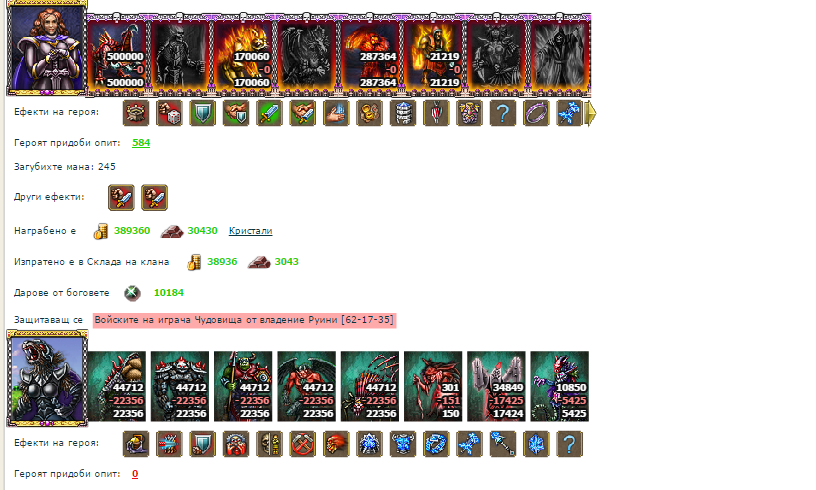Select the green sword effect icon
The height and width of the screenshot is (490, 816).
[x=269, y=113]
